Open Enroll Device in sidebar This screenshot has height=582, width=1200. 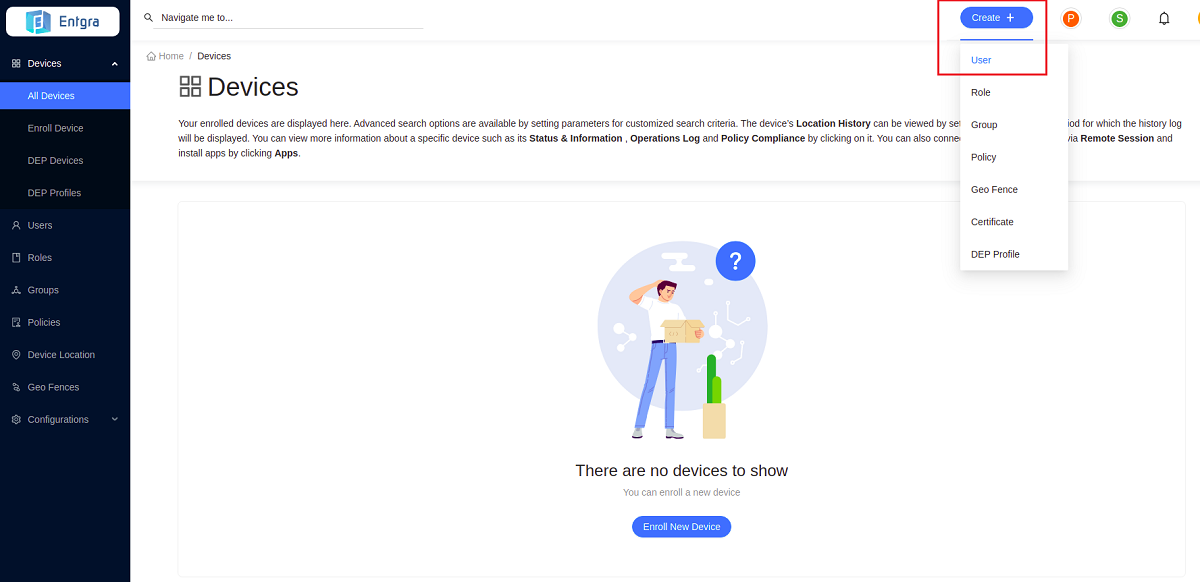click(x=55, y=128)
